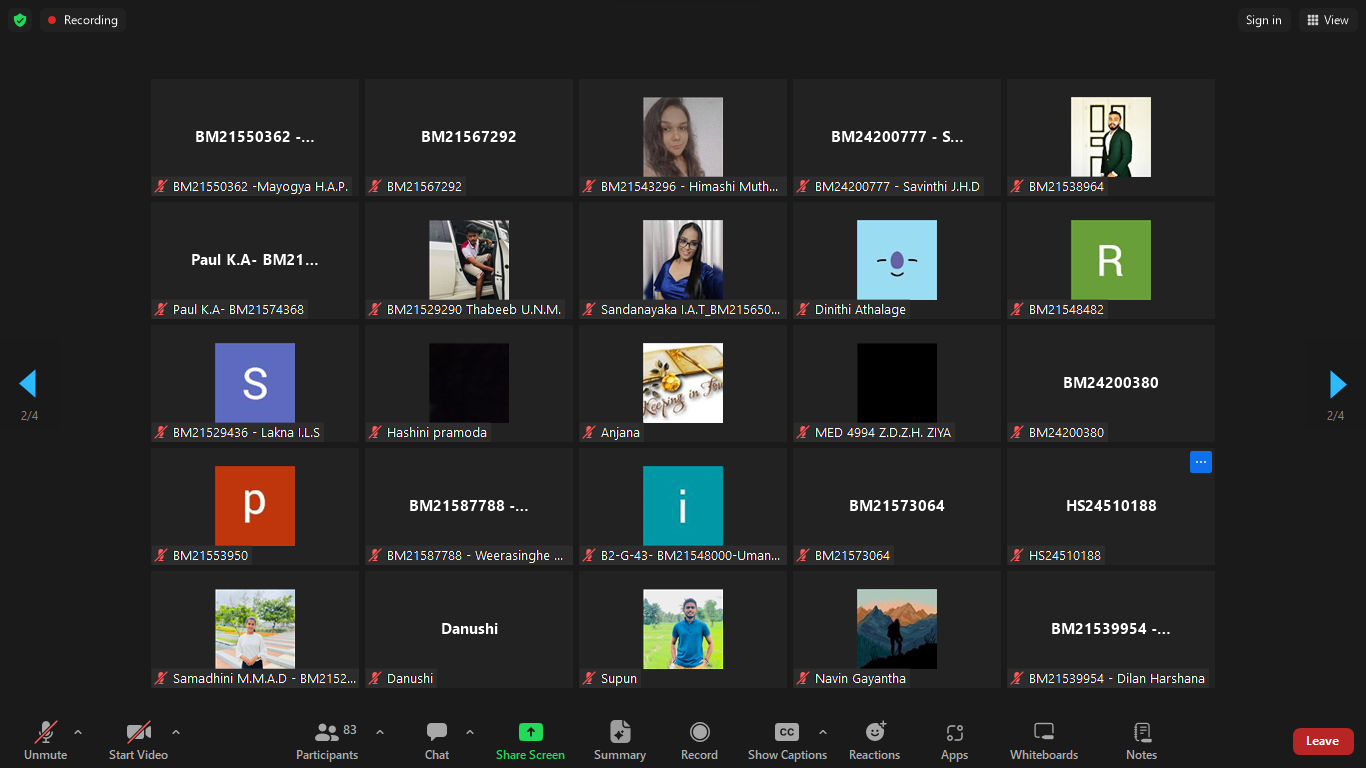Open the AI Summary feature

[x=620, y=741]
